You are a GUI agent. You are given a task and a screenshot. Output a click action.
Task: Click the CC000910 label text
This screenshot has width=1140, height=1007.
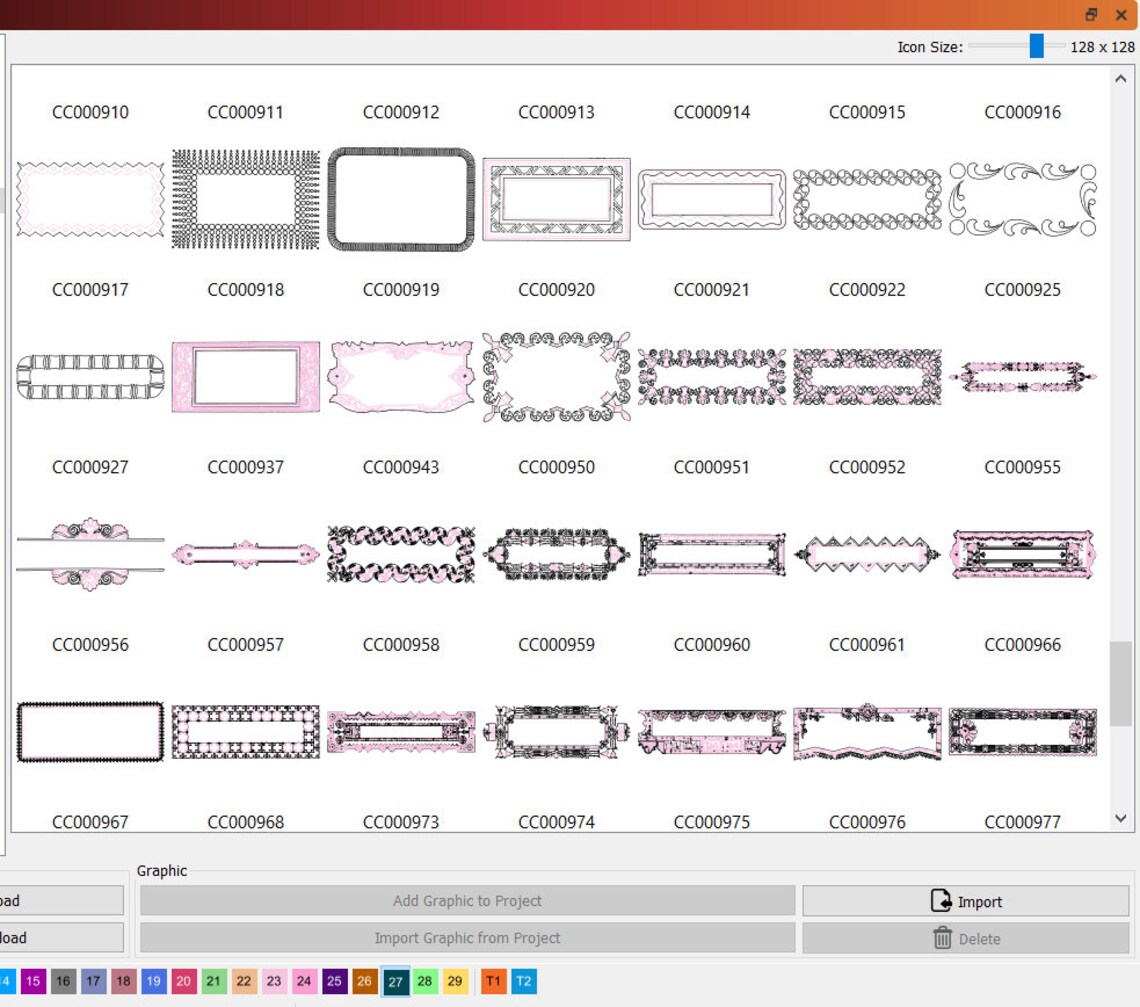point(90,112)
